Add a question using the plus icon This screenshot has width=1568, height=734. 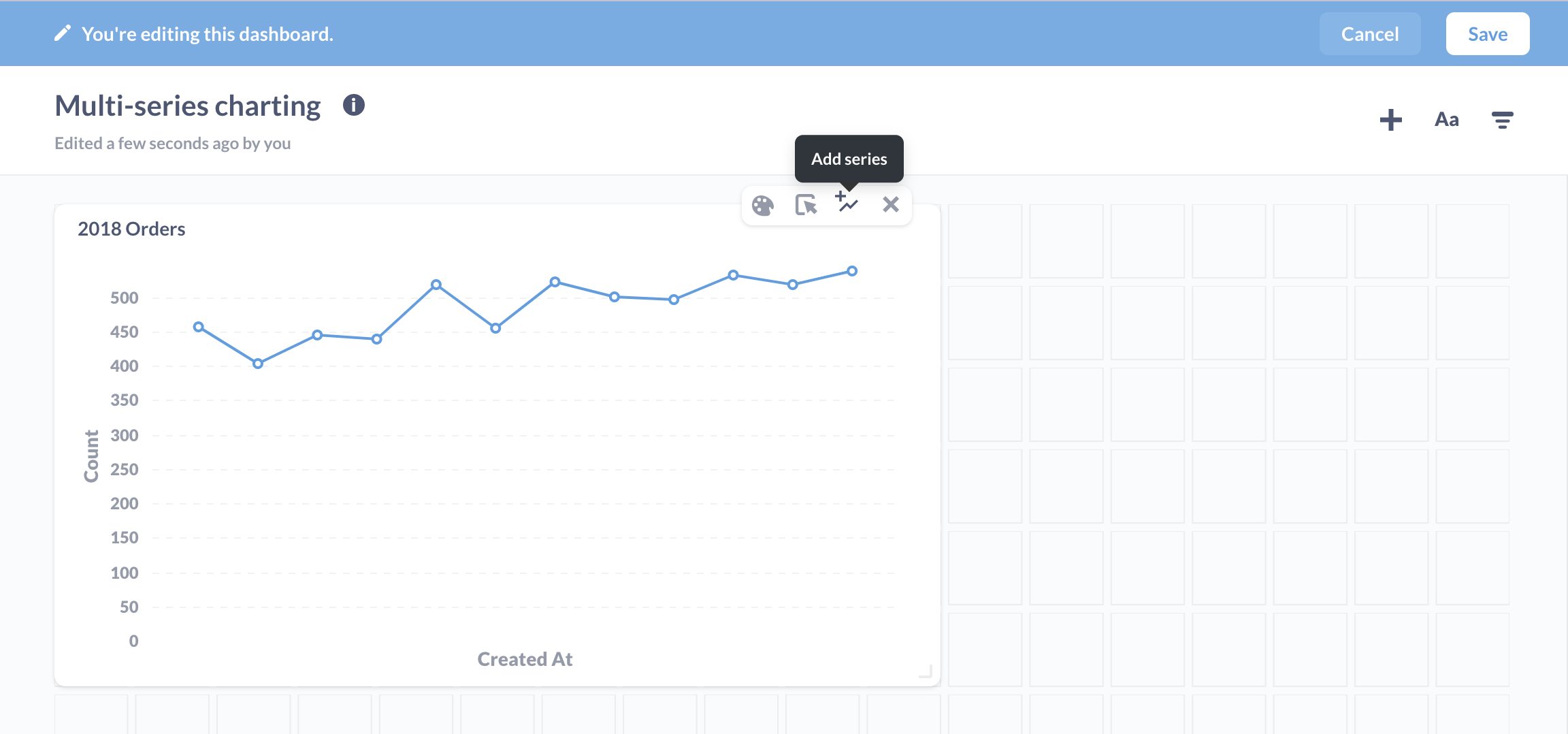coord(1390,120)
